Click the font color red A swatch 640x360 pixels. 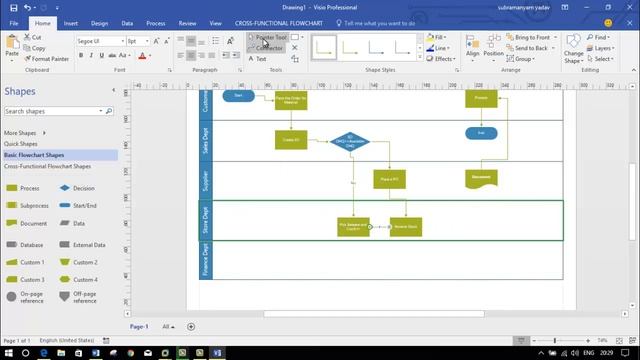142,56
